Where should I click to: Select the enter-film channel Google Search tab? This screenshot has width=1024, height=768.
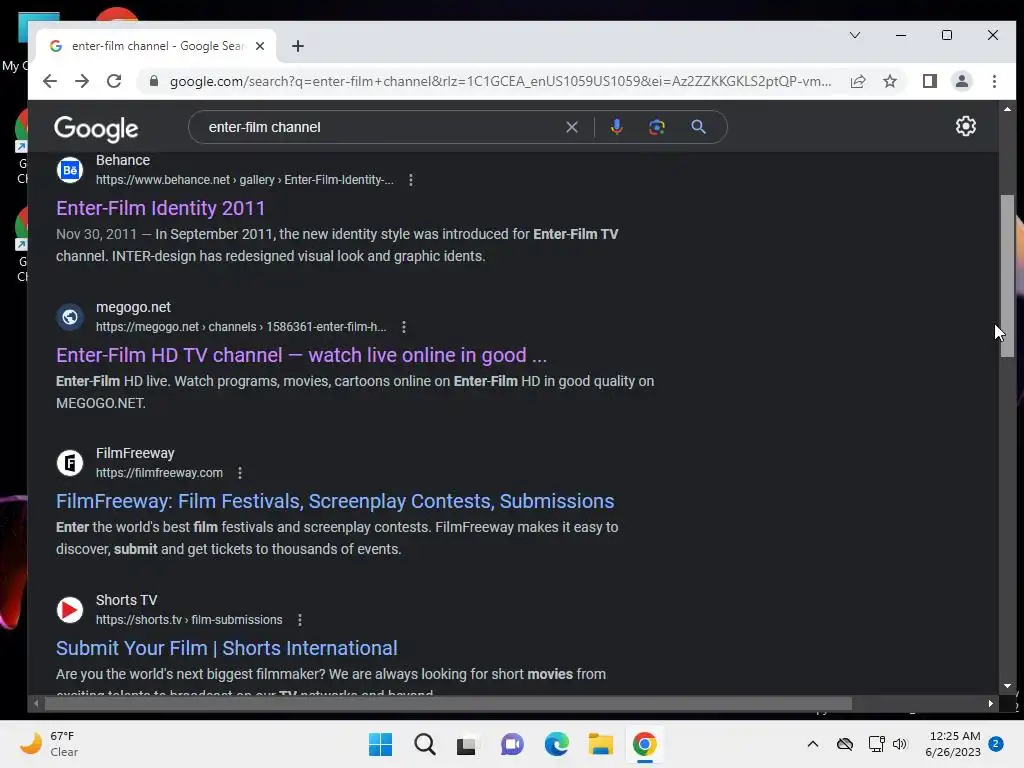point(155,46)
